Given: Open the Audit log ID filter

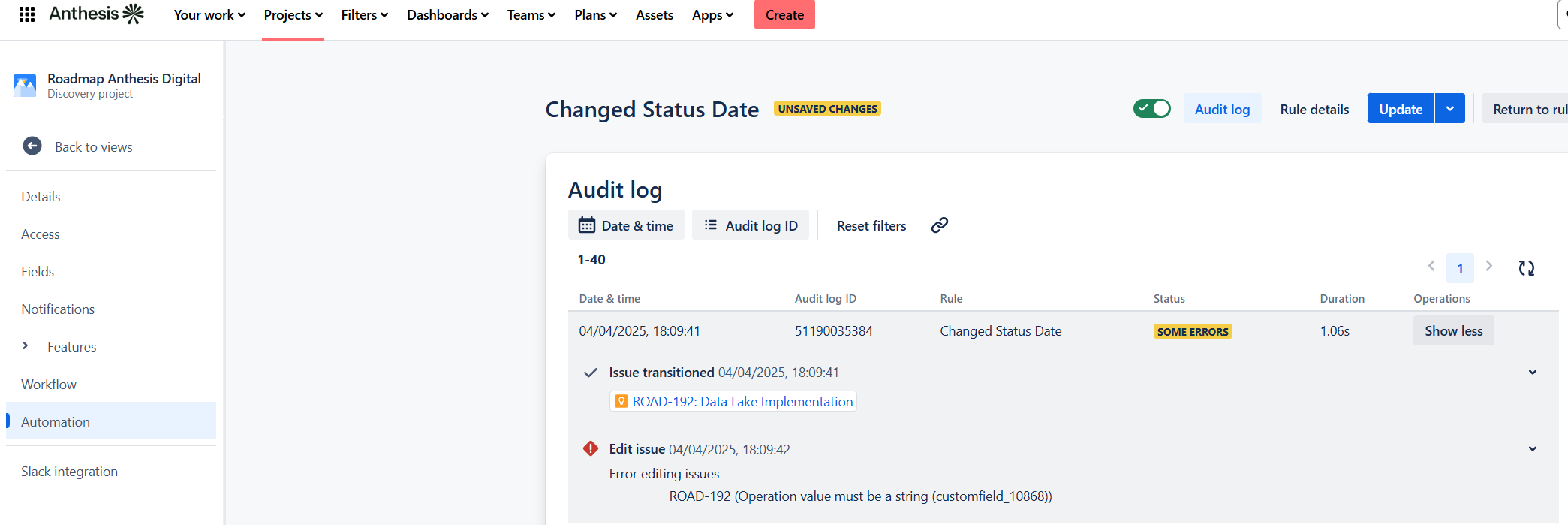Looking at the screenshot, I should pos(751,225).
